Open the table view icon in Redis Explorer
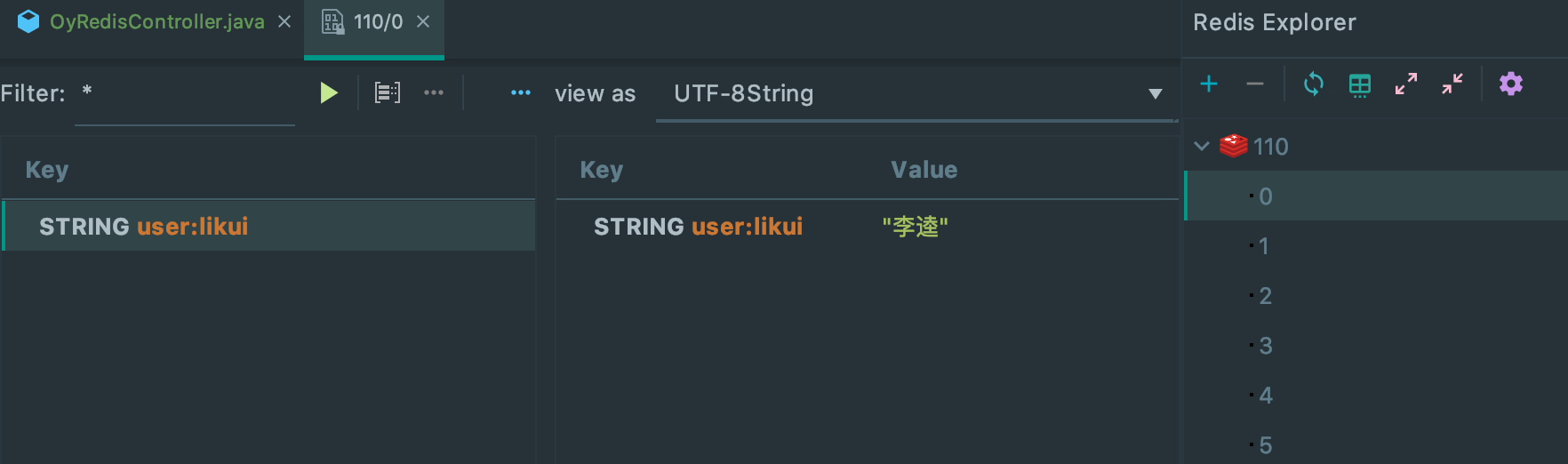Image resolution: width=1568 pixels, height=464 pixels. pos(1360,84)
